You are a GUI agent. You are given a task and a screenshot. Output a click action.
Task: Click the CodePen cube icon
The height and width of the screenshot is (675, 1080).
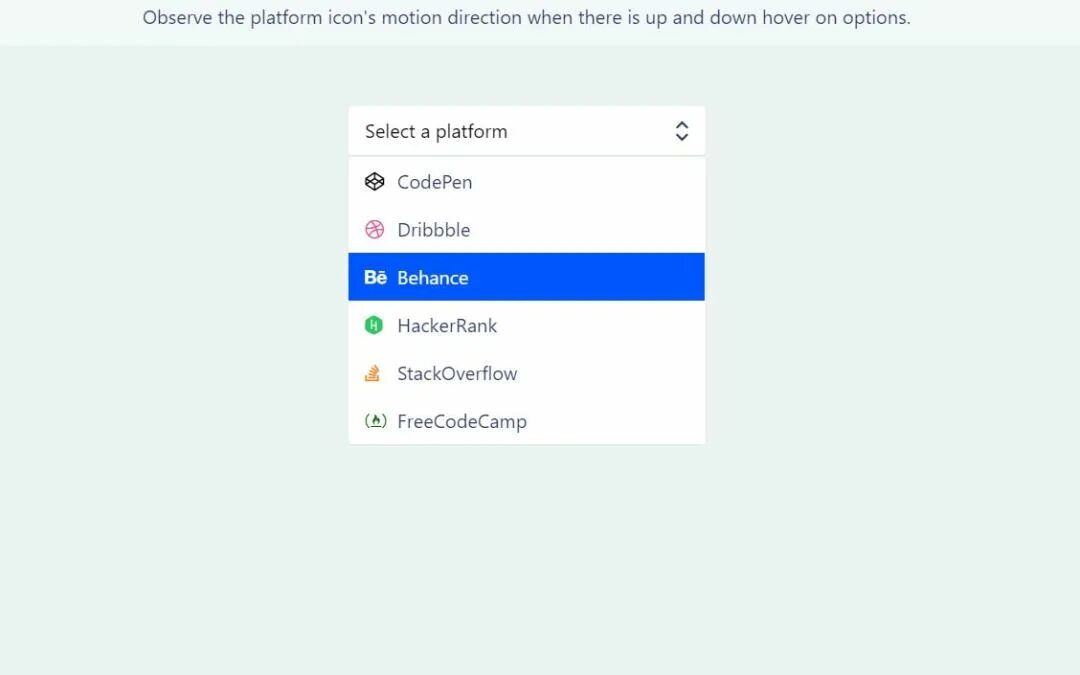tap(374, 182)
